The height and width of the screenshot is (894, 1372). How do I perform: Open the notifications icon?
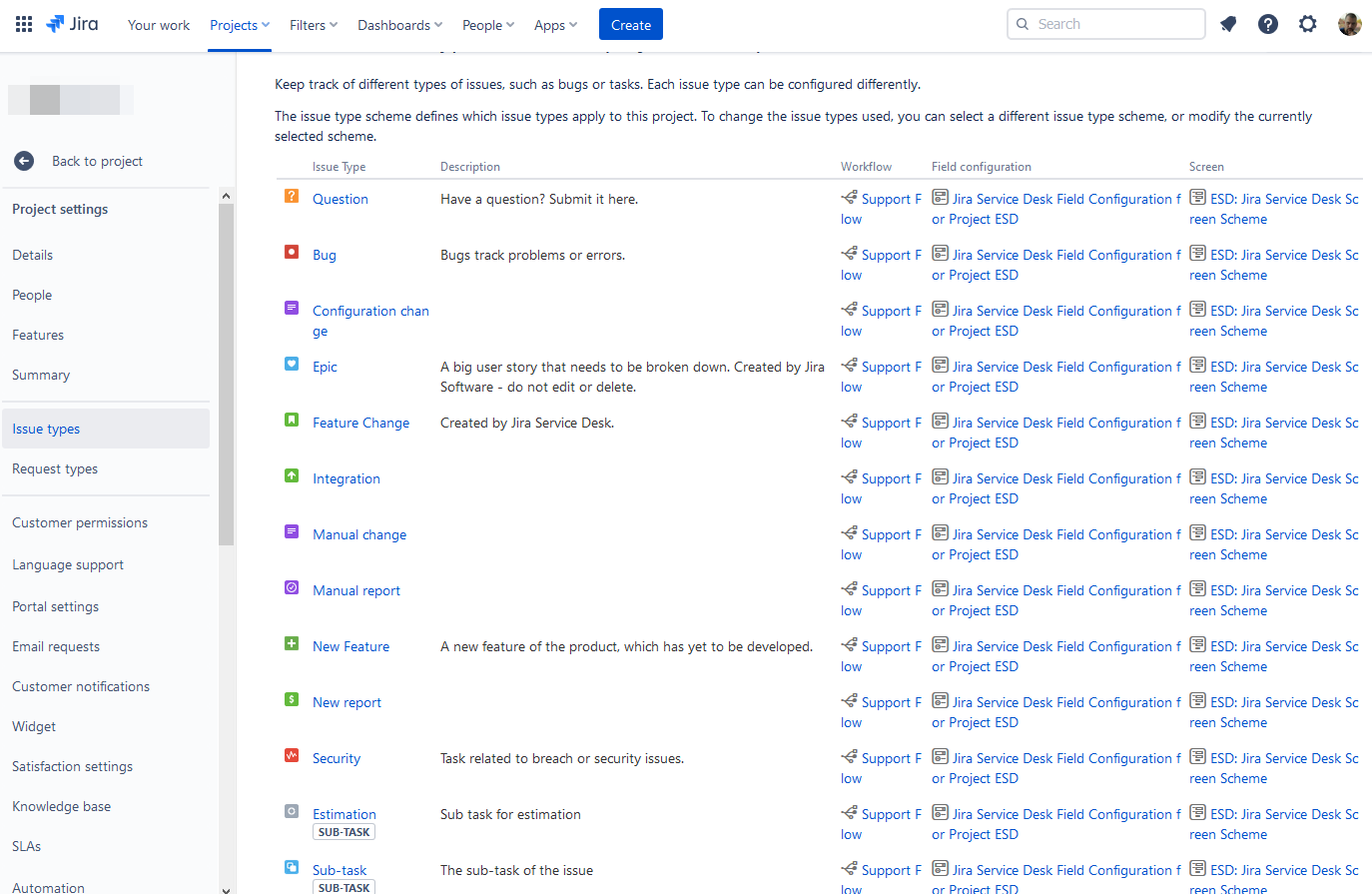pos(1228,24)
